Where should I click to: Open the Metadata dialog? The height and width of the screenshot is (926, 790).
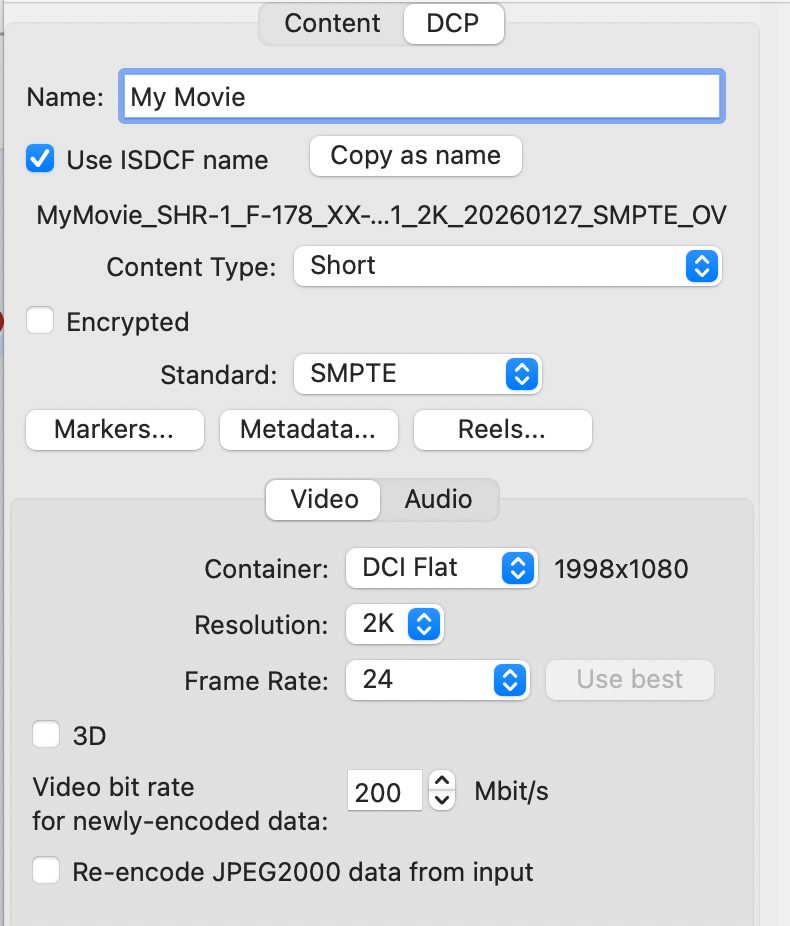pos(308,430)
